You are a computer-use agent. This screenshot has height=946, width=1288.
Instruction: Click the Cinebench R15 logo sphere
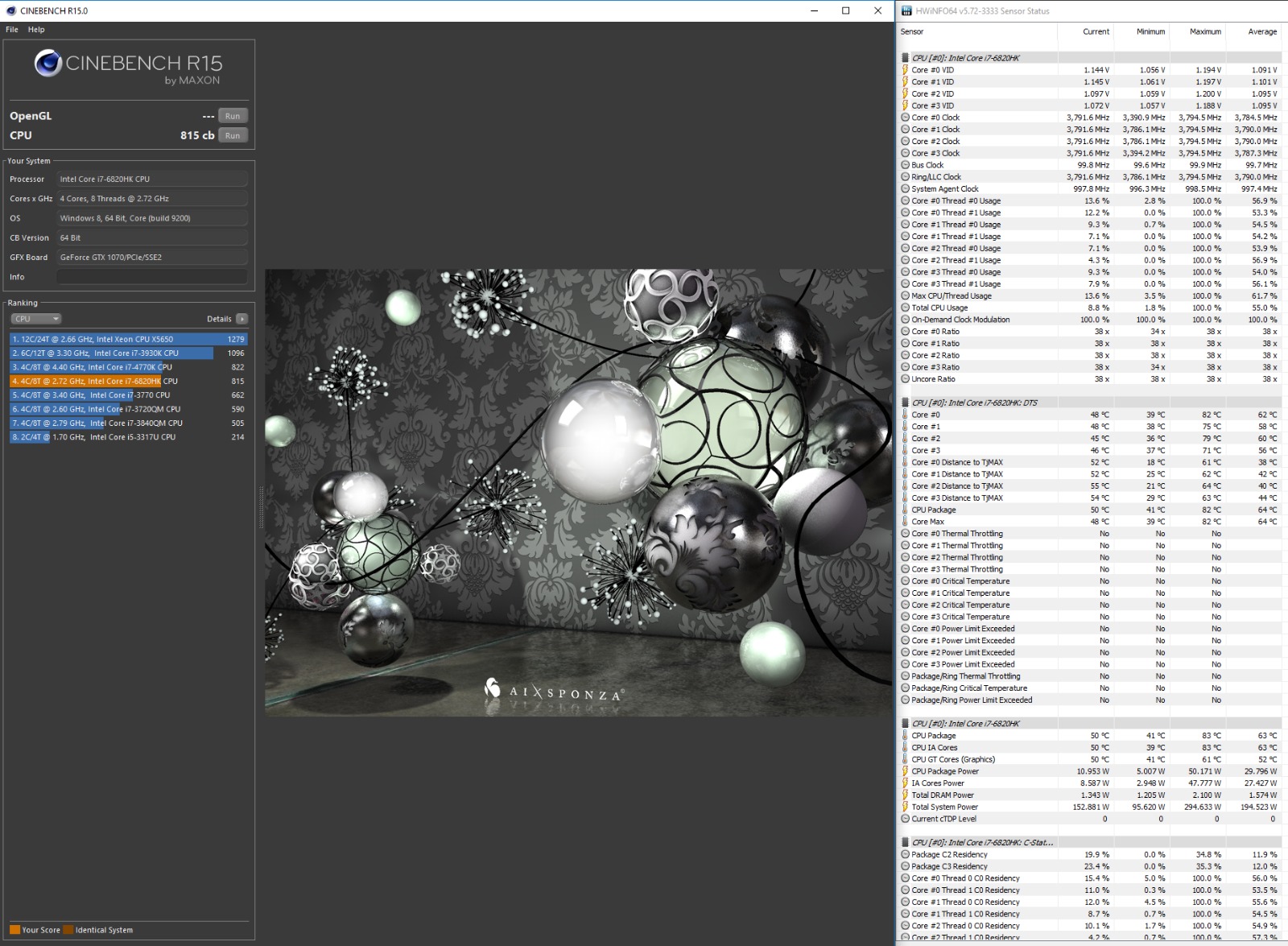tap(48, 64)
